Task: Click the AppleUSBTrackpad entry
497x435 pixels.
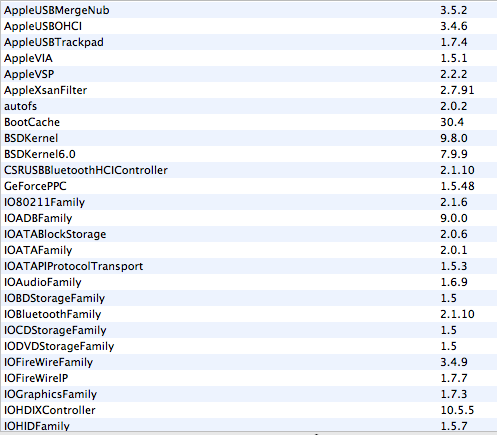Action: 248,42
